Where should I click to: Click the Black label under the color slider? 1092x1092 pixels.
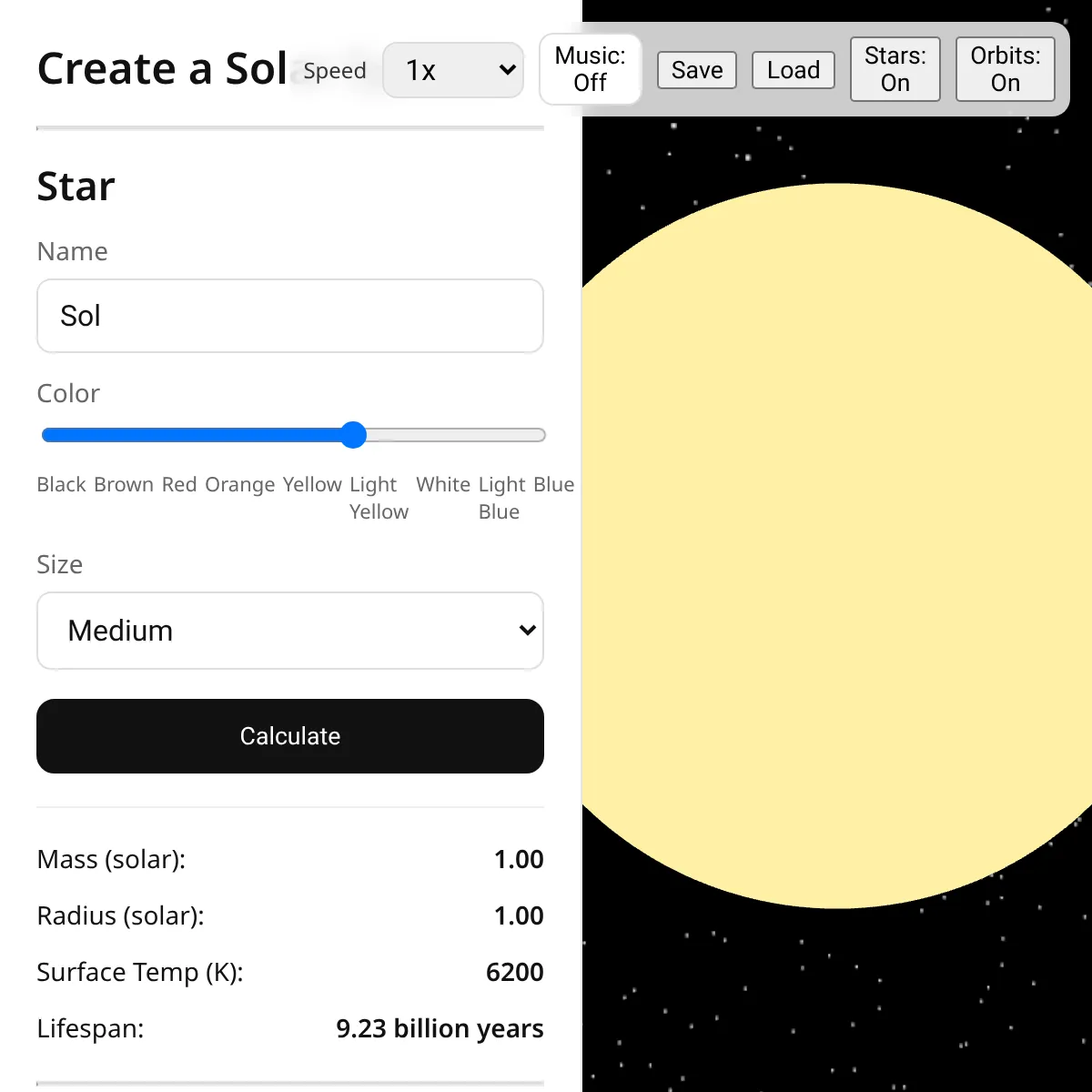[61, 484]
